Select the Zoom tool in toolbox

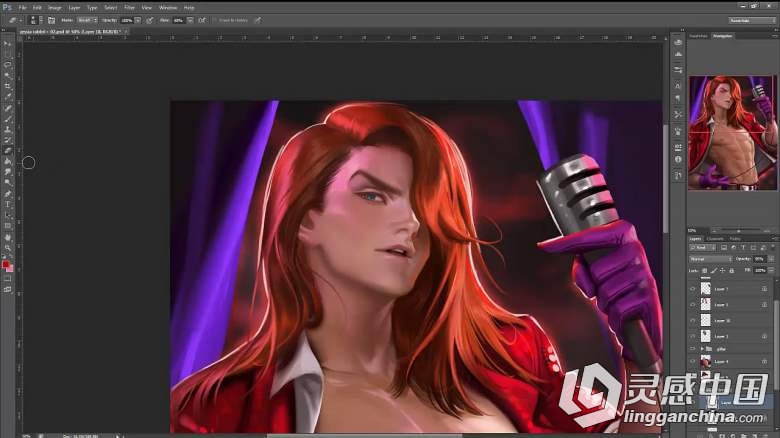(7, 247)
